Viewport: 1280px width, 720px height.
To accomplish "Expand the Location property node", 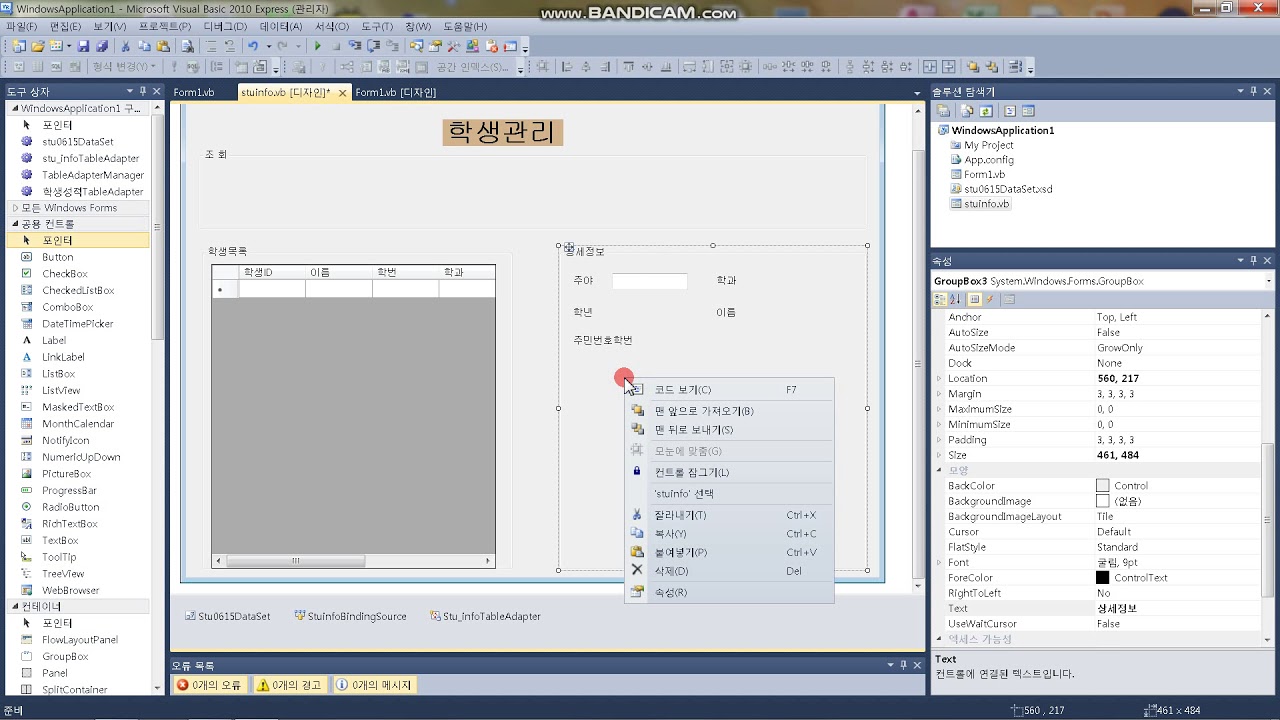I will 939,379.
